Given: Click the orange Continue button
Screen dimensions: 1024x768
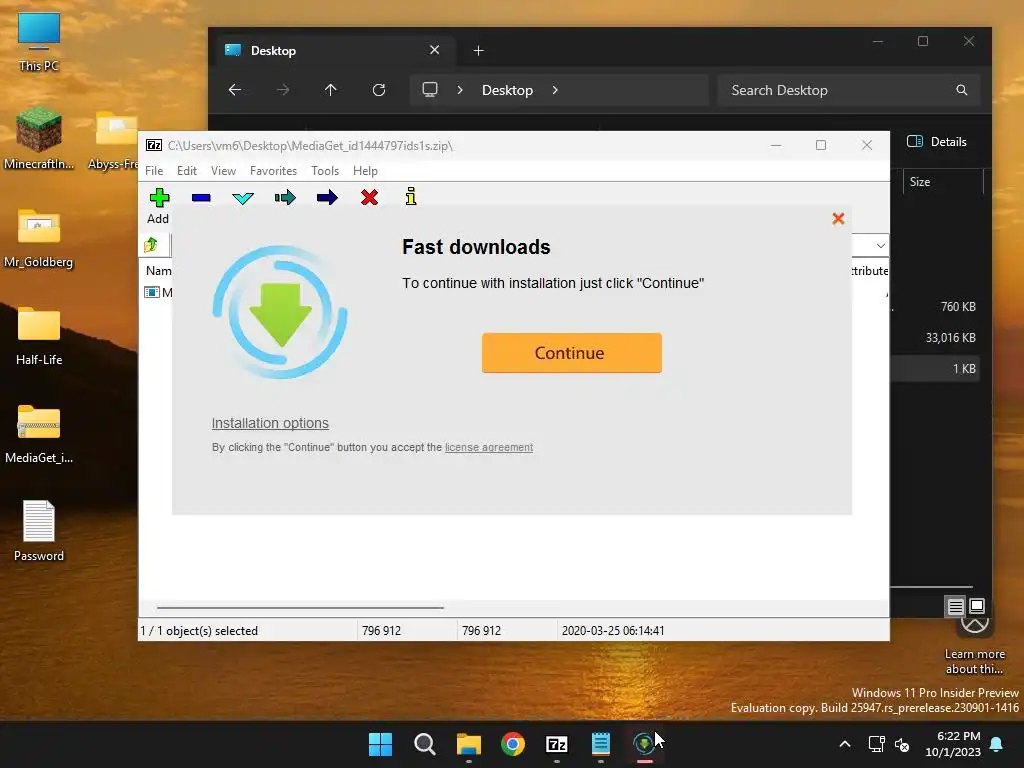Looking at the screenshot, I should pyautogui.click(x=571, y=353).
